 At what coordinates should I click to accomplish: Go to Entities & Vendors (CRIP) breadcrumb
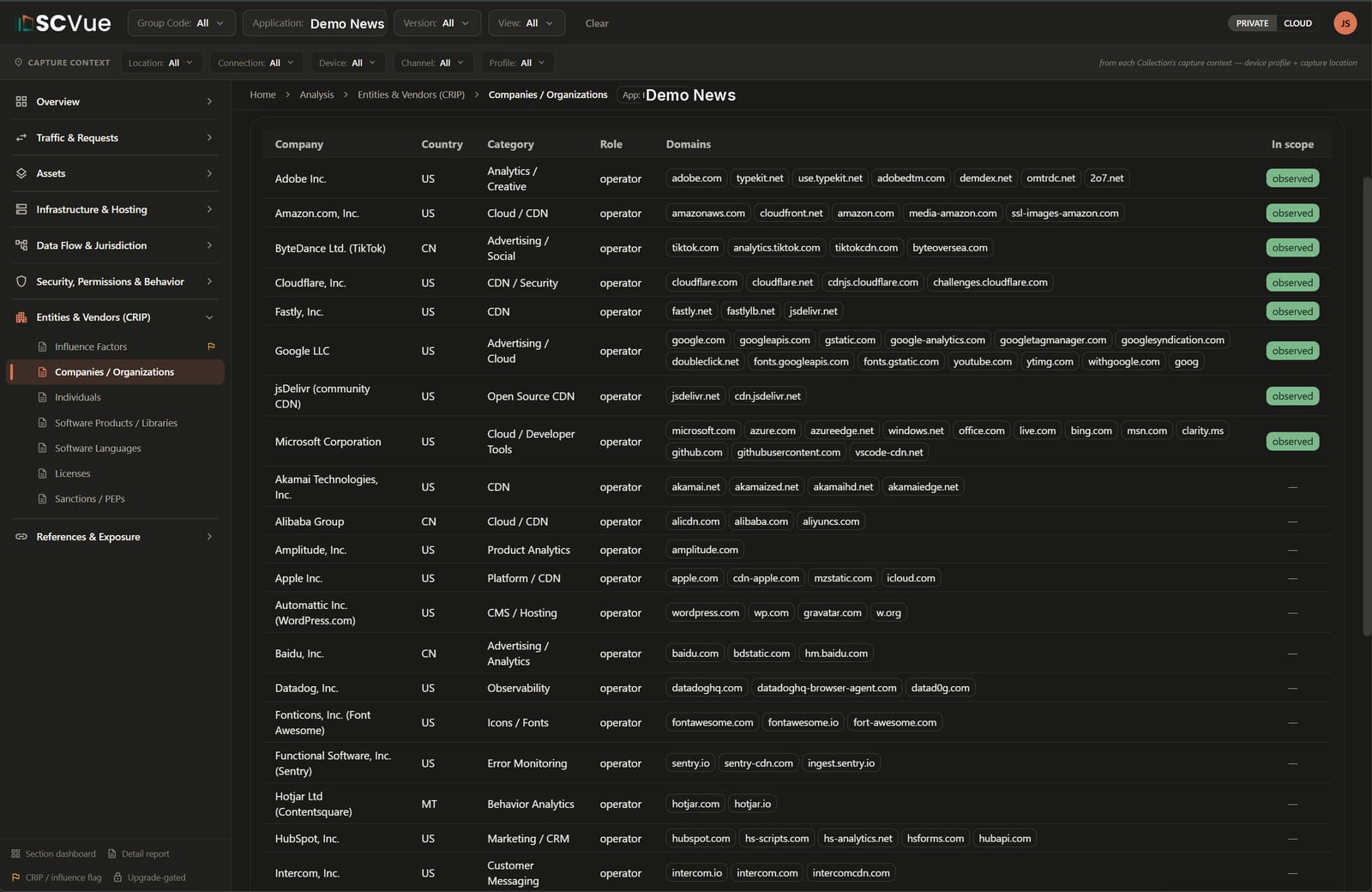click(x=411, y=94)
